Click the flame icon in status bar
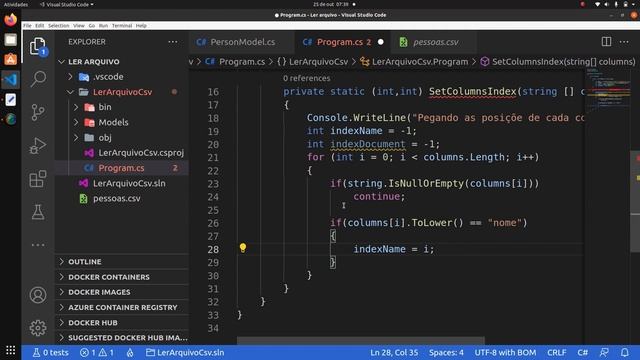 coord(130,352)
